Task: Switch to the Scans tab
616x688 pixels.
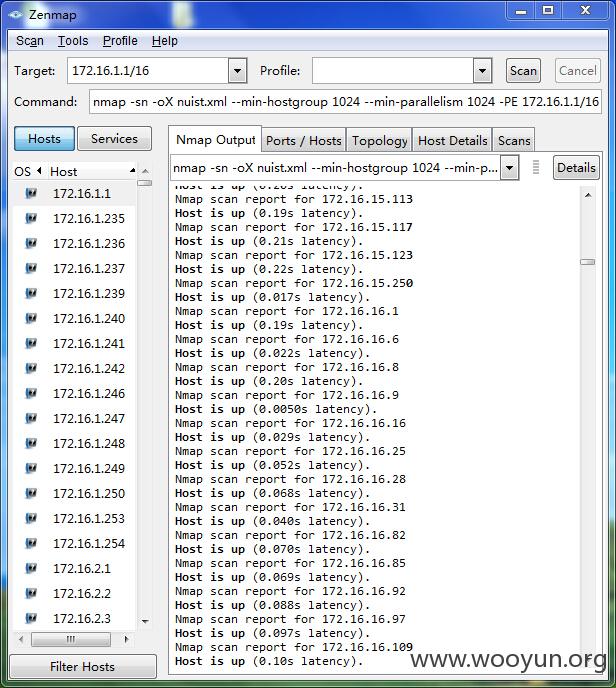Action: coord(514,141)
